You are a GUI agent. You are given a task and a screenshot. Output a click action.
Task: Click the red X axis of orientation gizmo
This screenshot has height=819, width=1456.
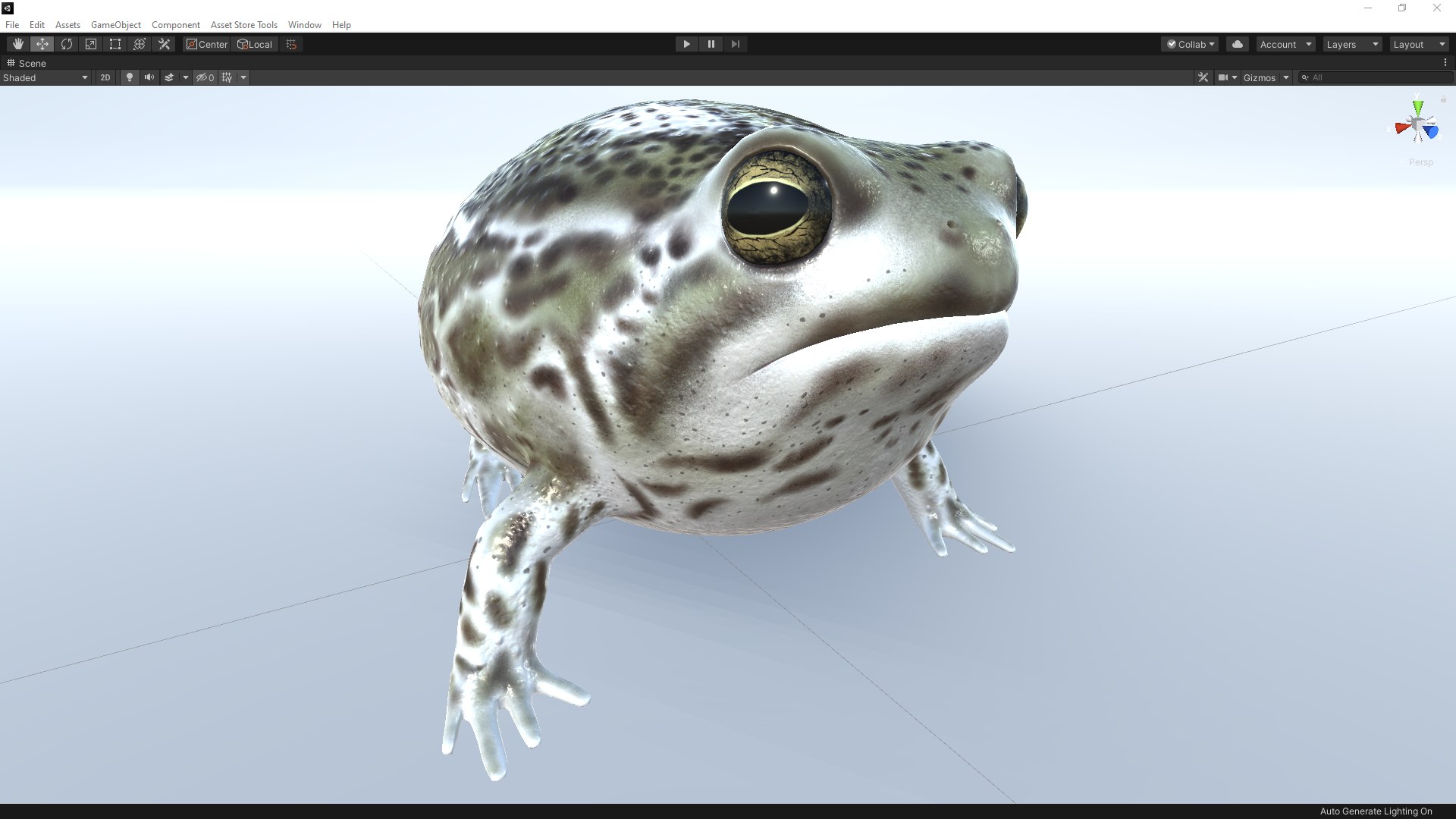[1402, 129]
